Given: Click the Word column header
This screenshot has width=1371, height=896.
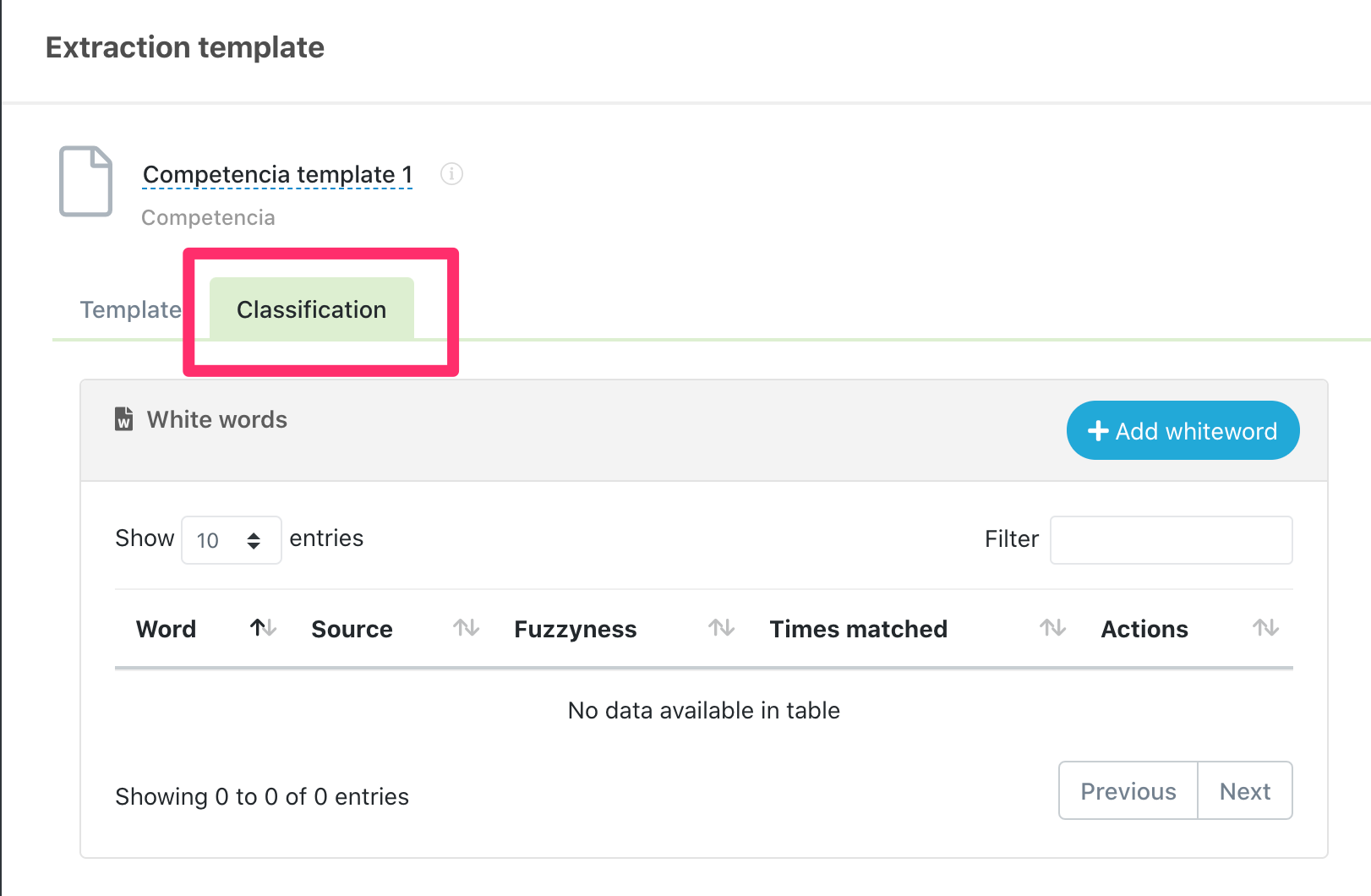Looking at the screenshot, I should point(167,629).
